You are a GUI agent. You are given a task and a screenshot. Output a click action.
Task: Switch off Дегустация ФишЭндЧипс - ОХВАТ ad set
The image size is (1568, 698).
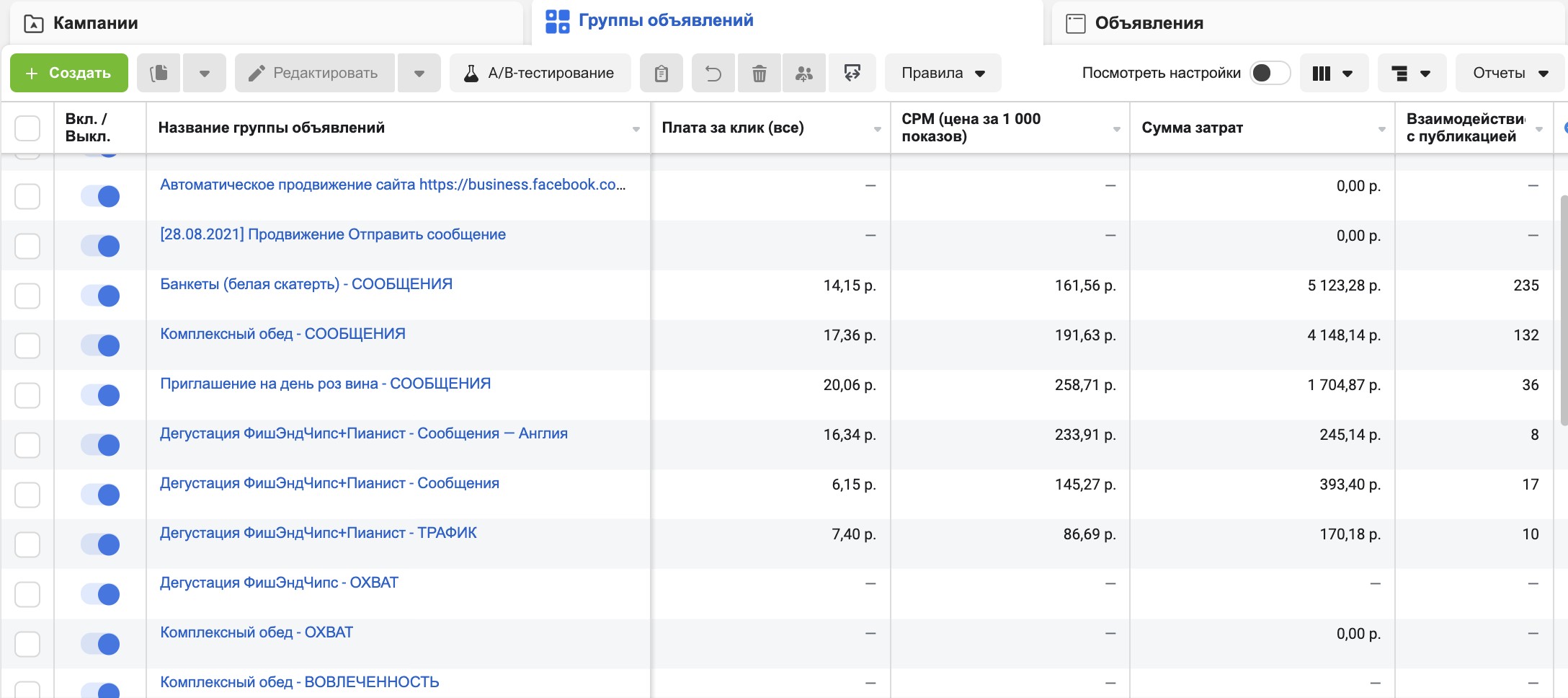(x=100, y=594)
